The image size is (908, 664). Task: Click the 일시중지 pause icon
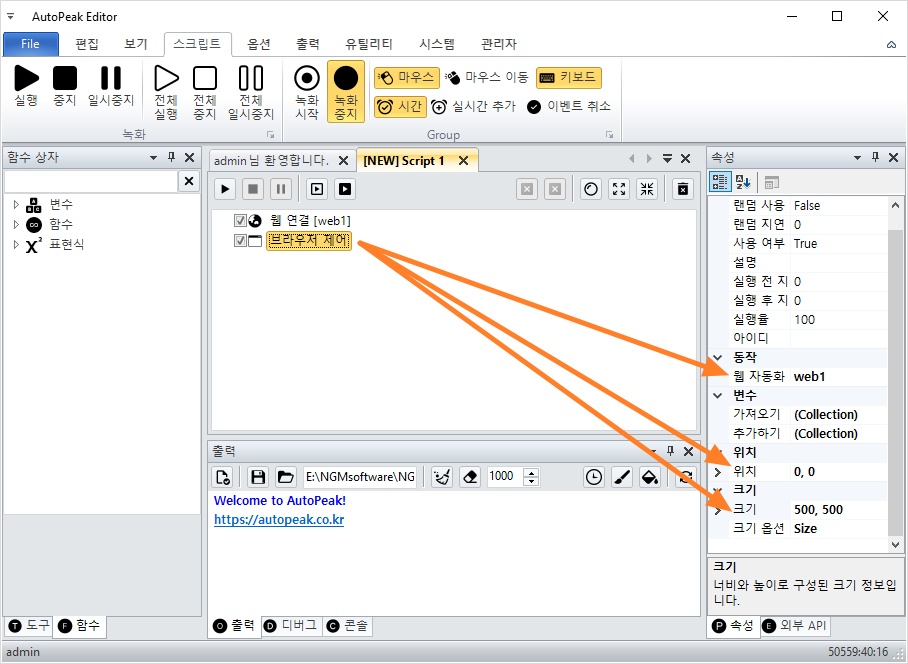(x=111, y=78)
